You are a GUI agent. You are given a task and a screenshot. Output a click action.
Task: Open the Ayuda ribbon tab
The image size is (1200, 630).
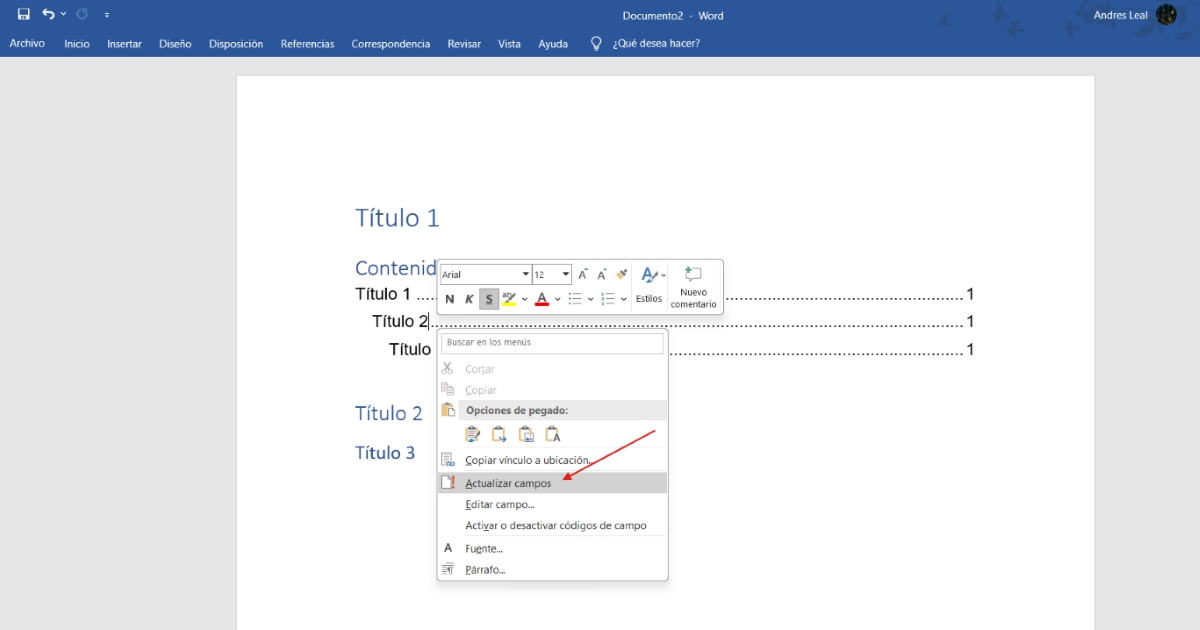pos(553,44)
